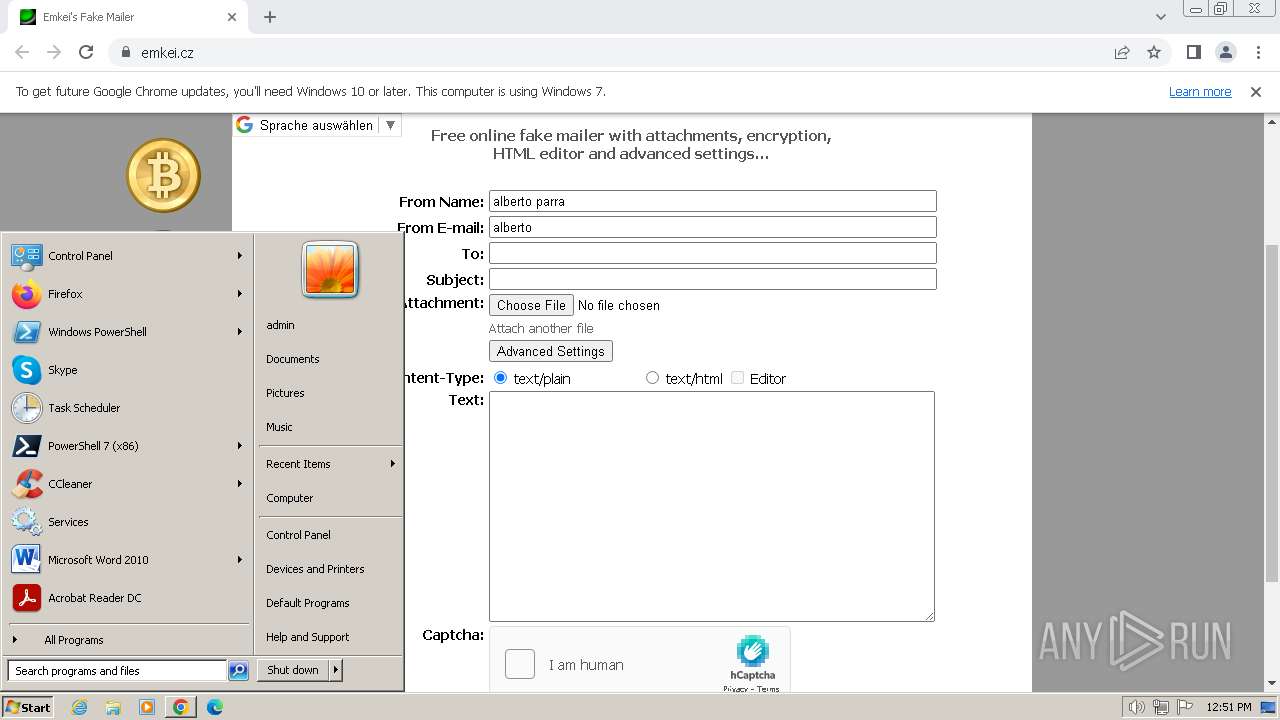Expand the Firefox jump list arrow

[x=240, y=294]
